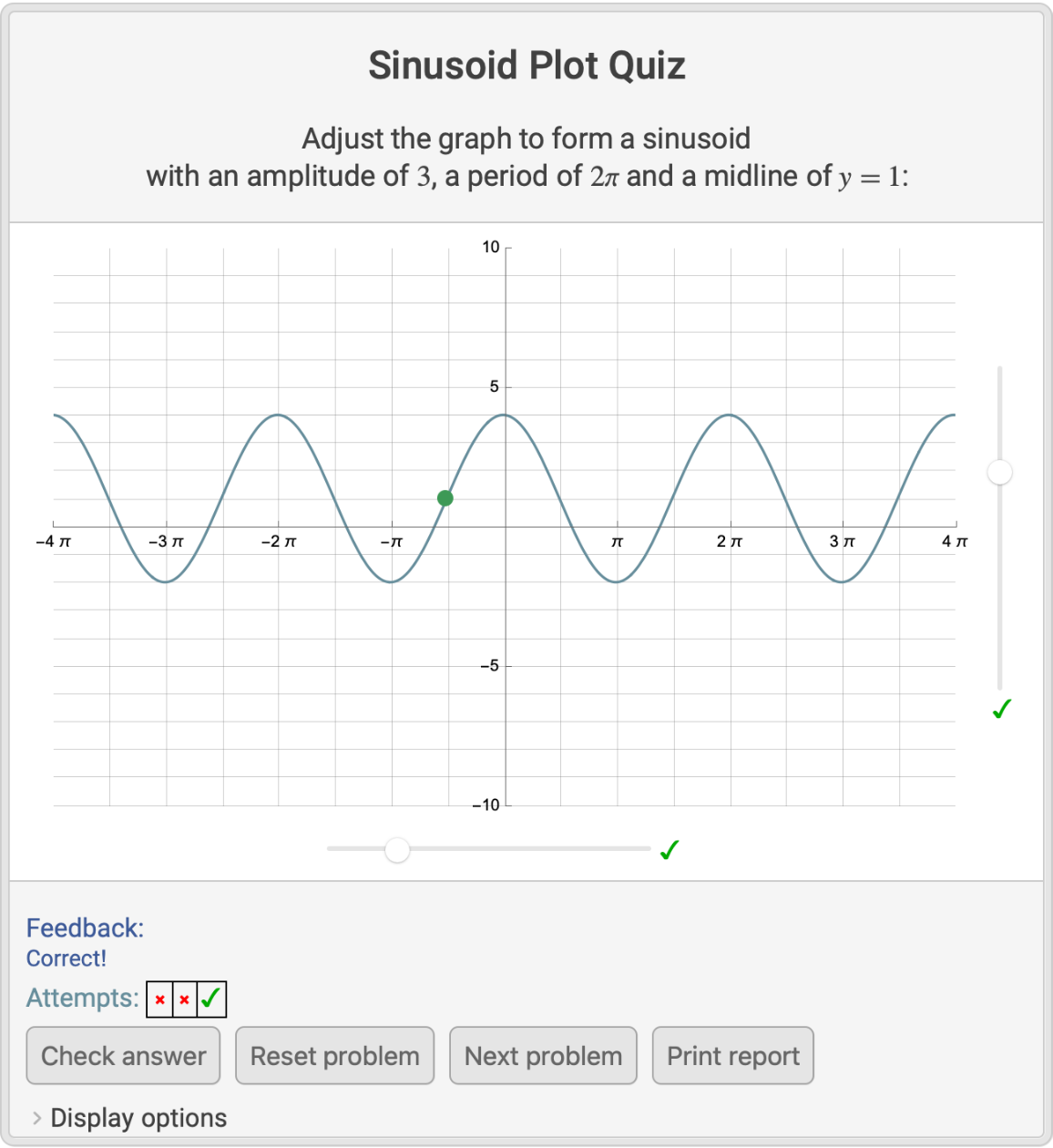1053x1148 pixels.
Task: Expand the Display options section
Action: point(138,1118)
